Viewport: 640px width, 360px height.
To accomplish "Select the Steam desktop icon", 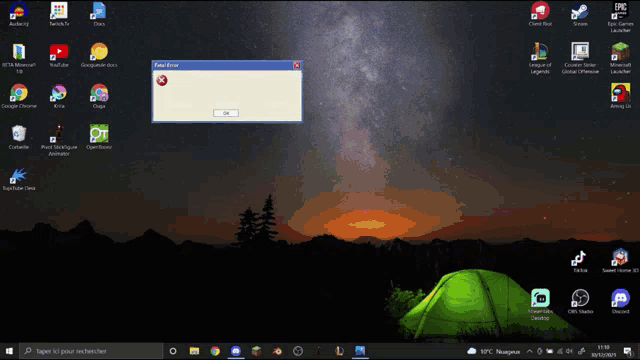I will pos(580,14).
